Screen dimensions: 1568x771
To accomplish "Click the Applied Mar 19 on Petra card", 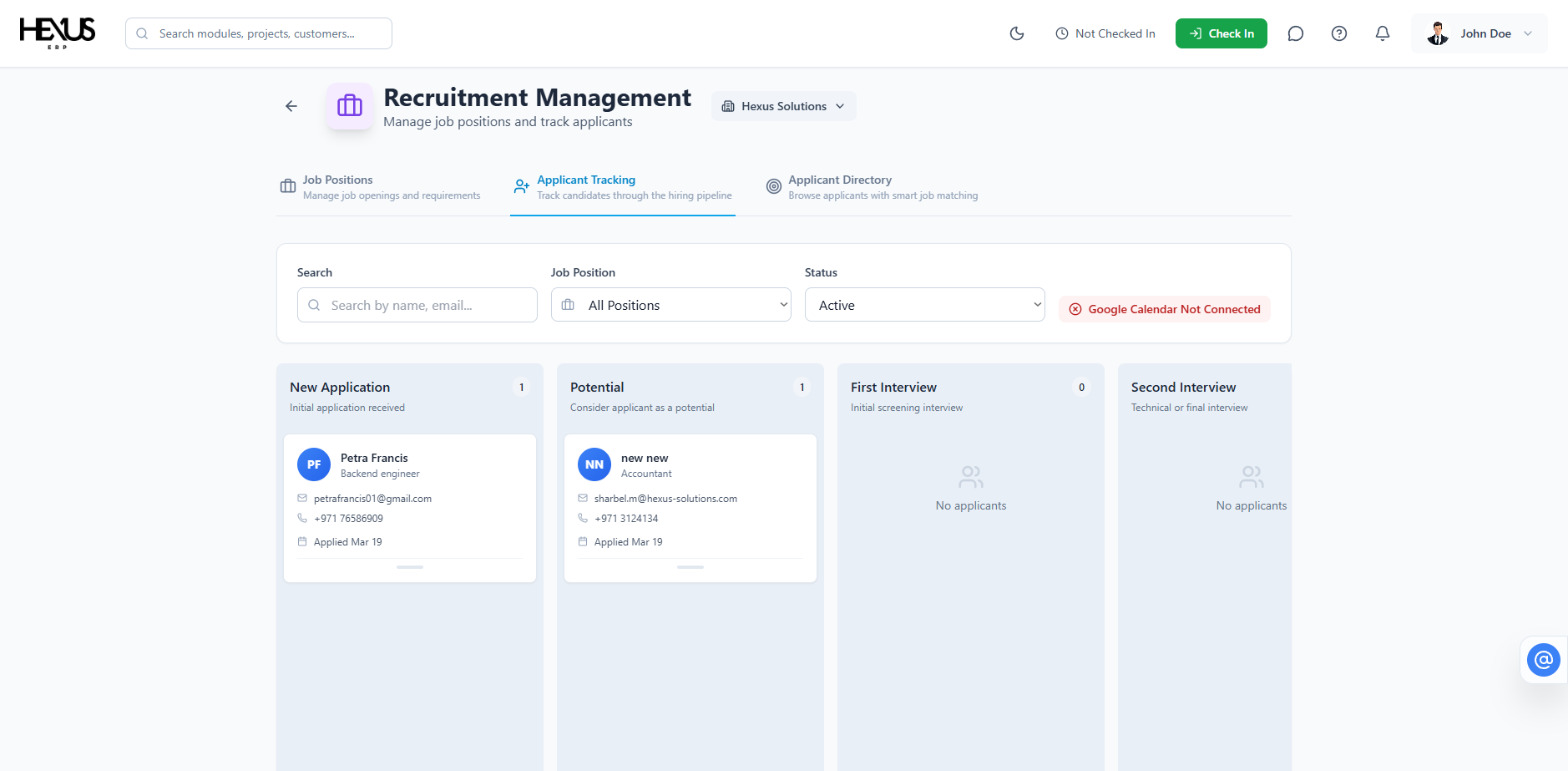I will [x=348, y=542].
